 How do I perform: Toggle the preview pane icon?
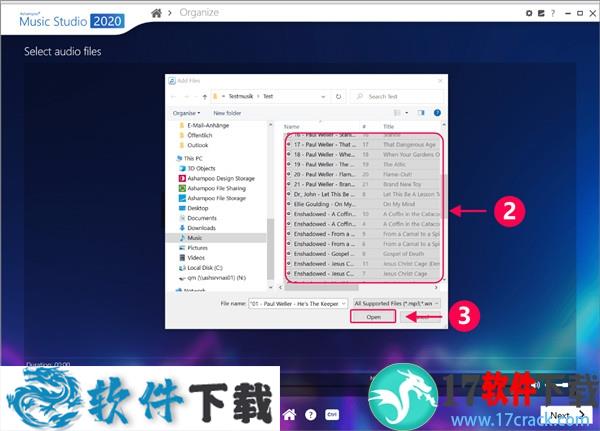click(x=421, y=113)
